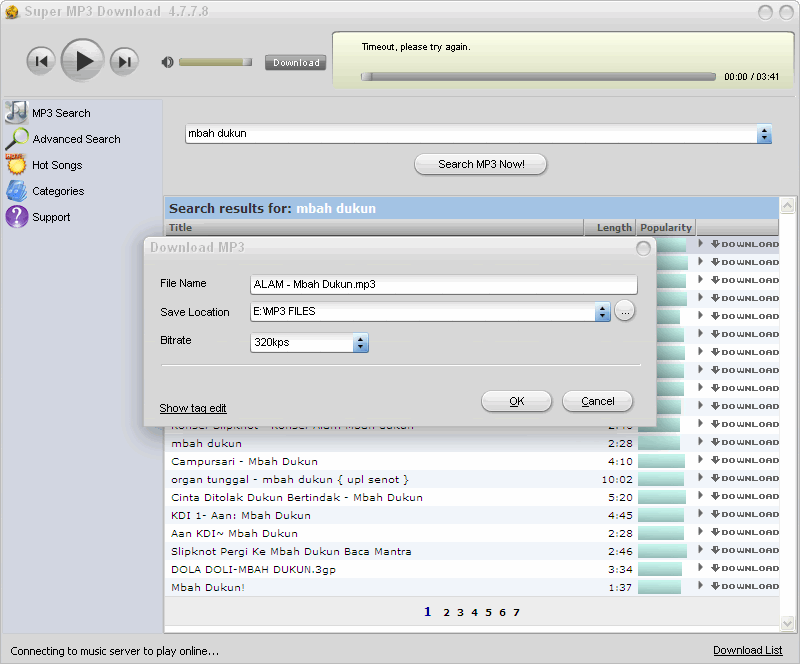Sort results by the Popularity column

coord(665,227)
